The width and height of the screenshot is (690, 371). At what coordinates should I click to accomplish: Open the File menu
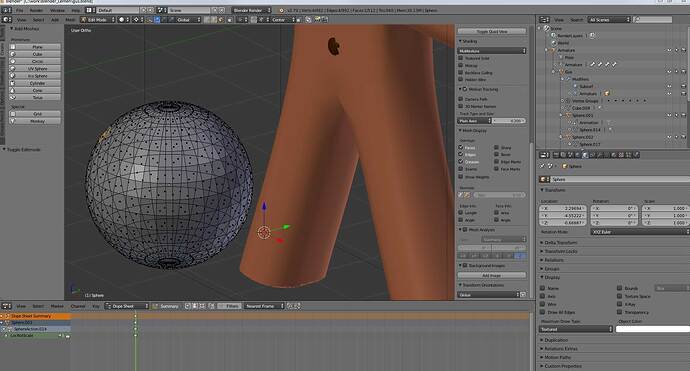pos(19,10)
